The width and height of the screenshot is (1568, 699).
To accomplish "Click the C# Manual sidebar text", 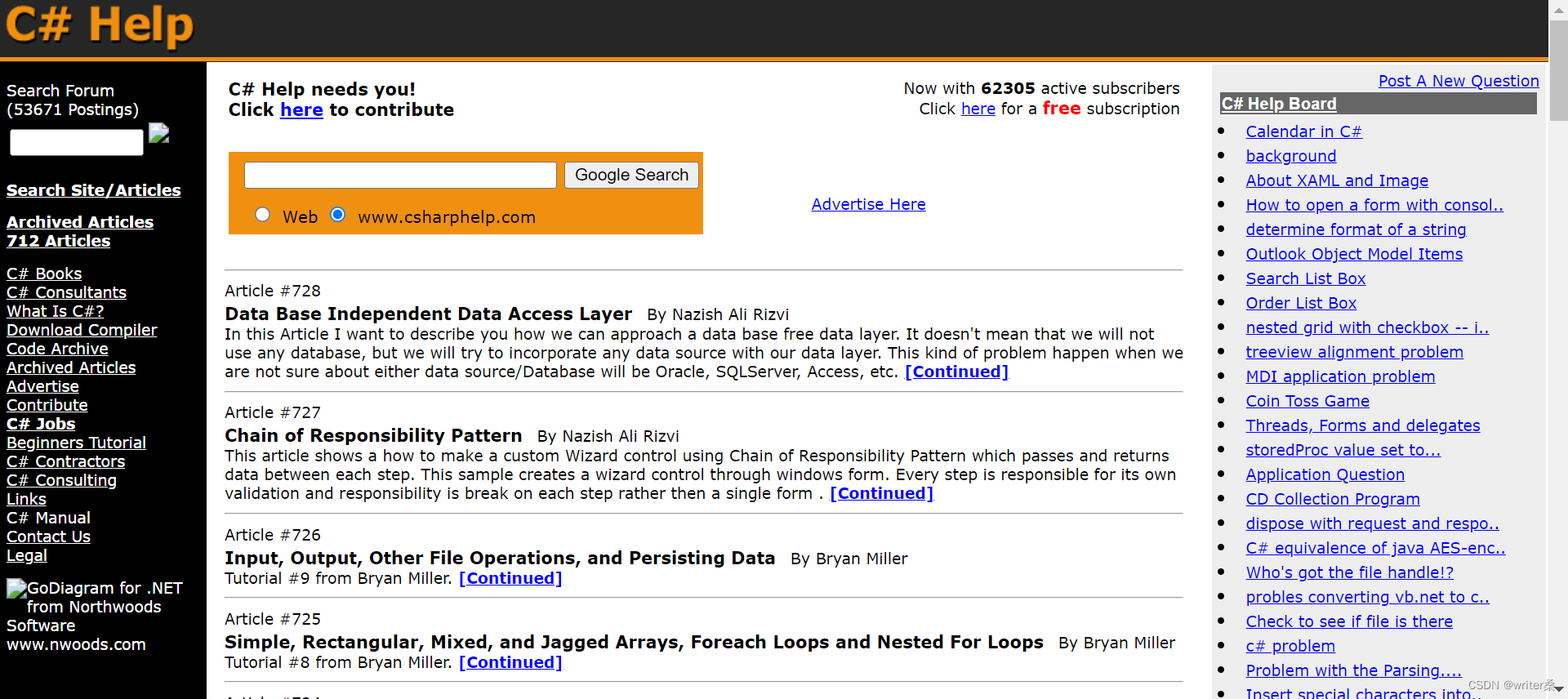I will pyautogui.click(x=48, y=518).
